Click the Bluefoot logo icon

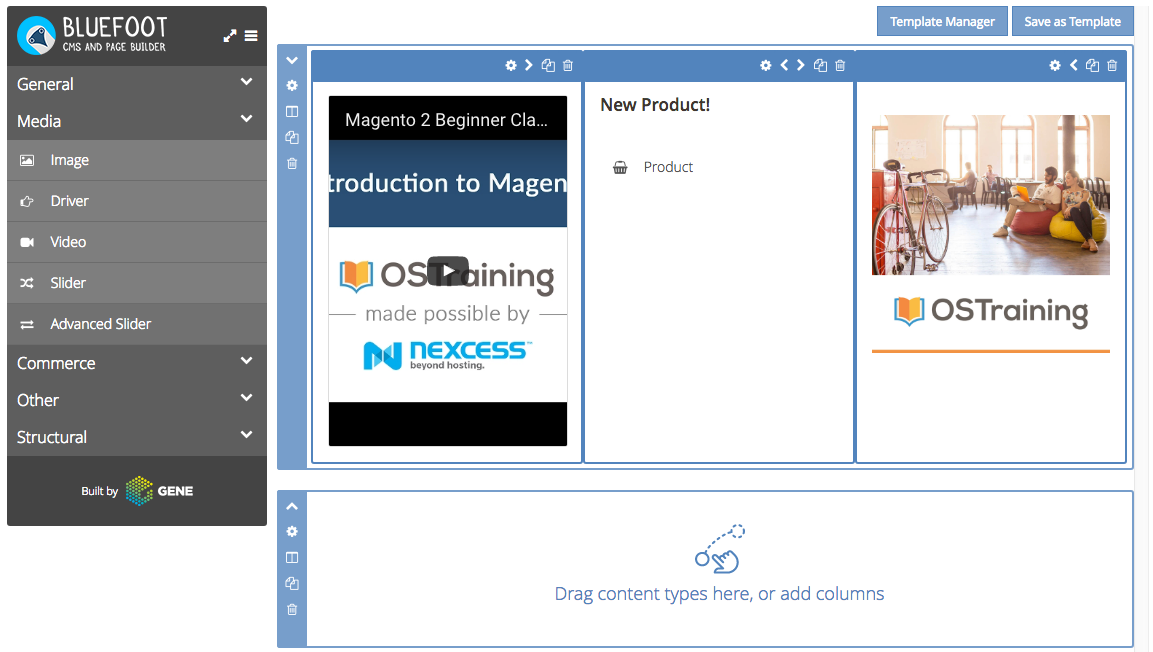(36, 35)
